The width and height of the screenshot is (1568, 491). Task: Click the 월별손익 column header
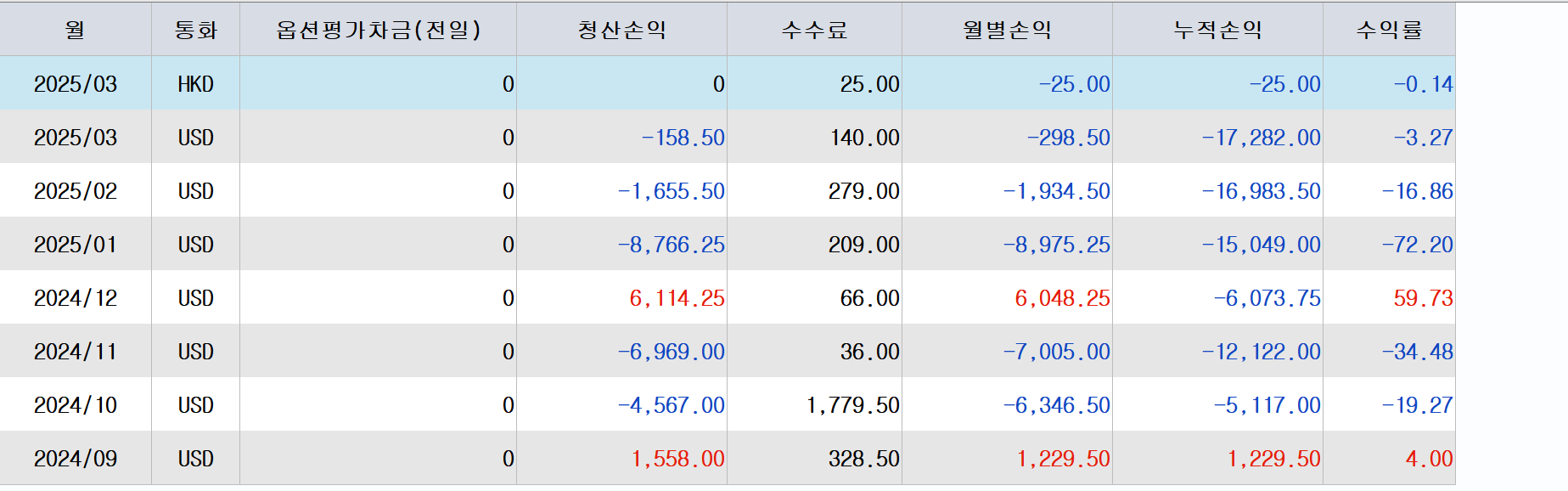(x=1007, y=30)
